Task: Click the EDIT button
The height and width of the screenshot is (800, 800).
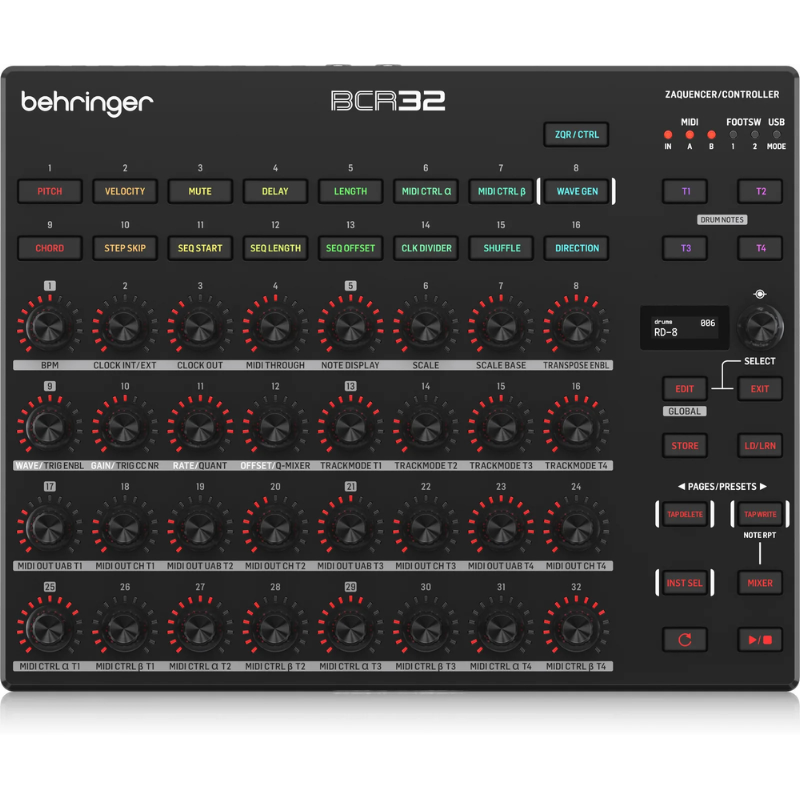Action: tap(685, 389)
